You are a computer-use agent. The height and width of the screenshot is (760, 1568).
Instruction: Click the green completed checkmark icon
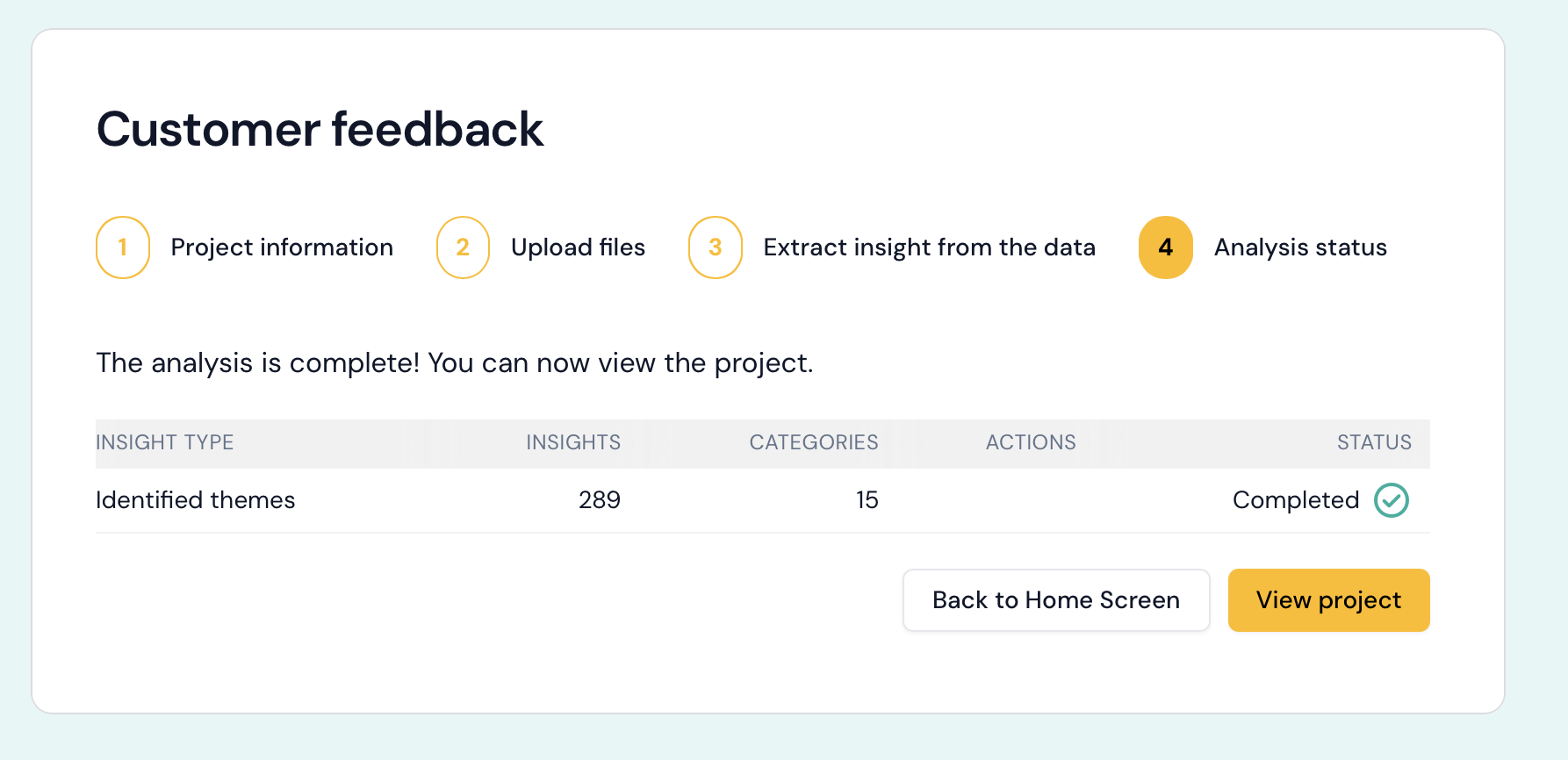click(x=1392, y=500)
